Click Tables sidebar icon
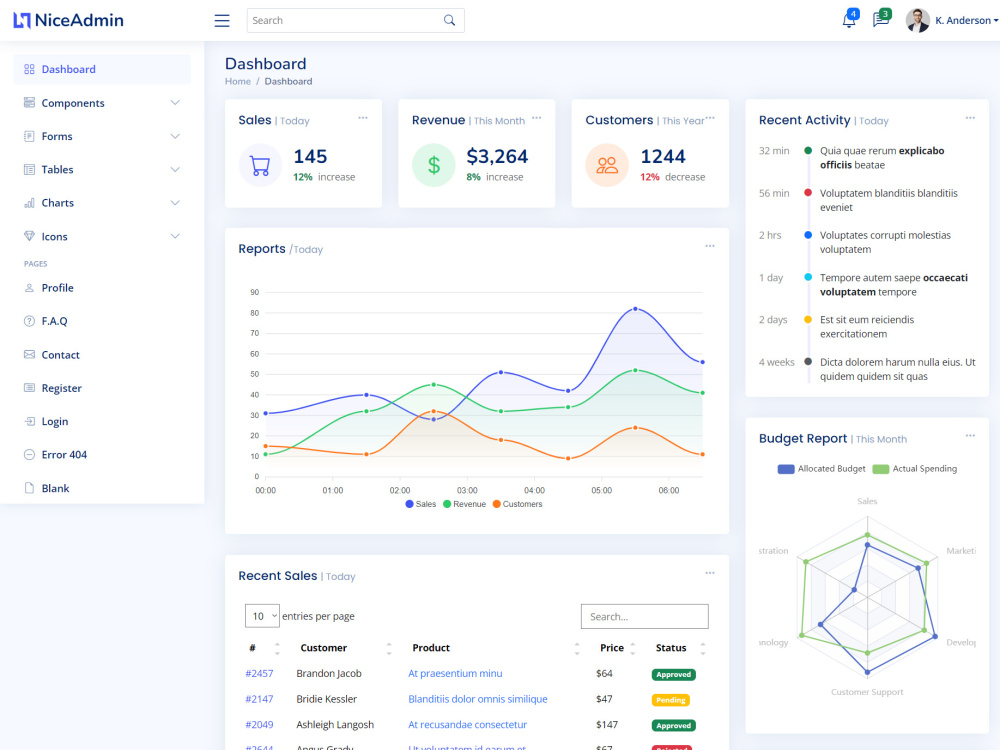This screenshot has height=750, width=1000. 29,169
